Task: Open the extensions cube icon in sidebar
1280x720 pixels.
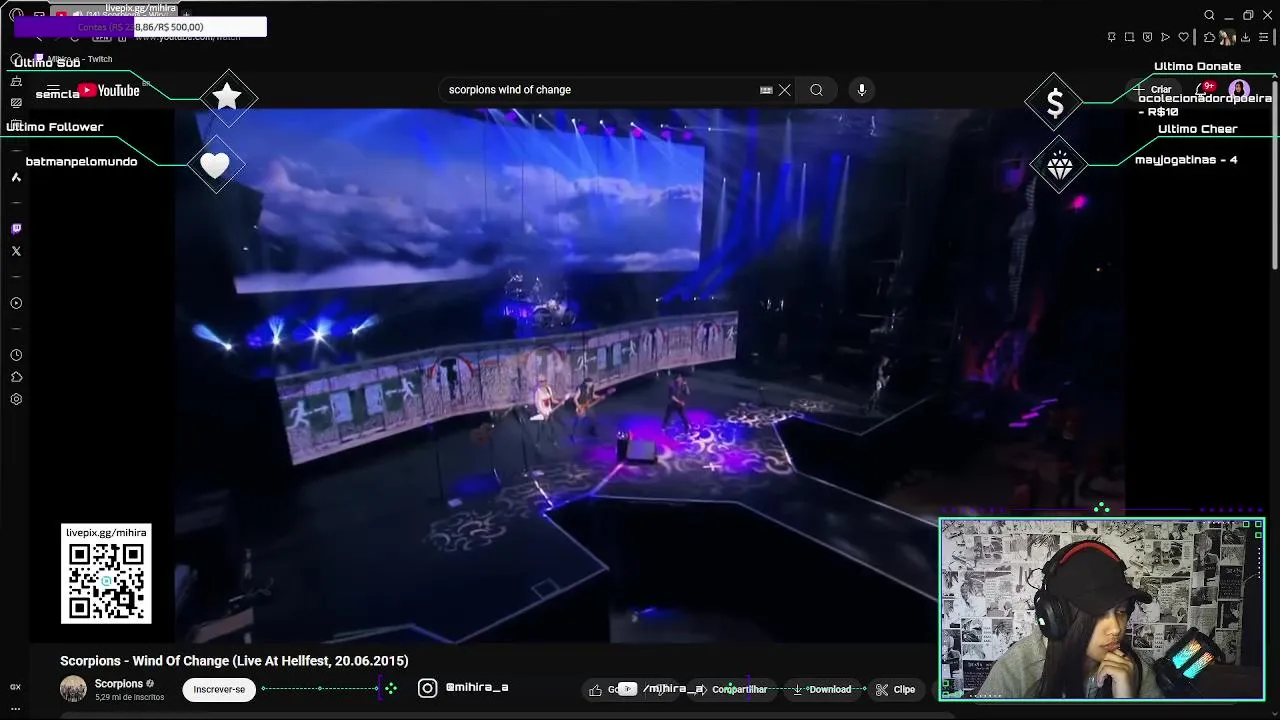Action: 16,377
